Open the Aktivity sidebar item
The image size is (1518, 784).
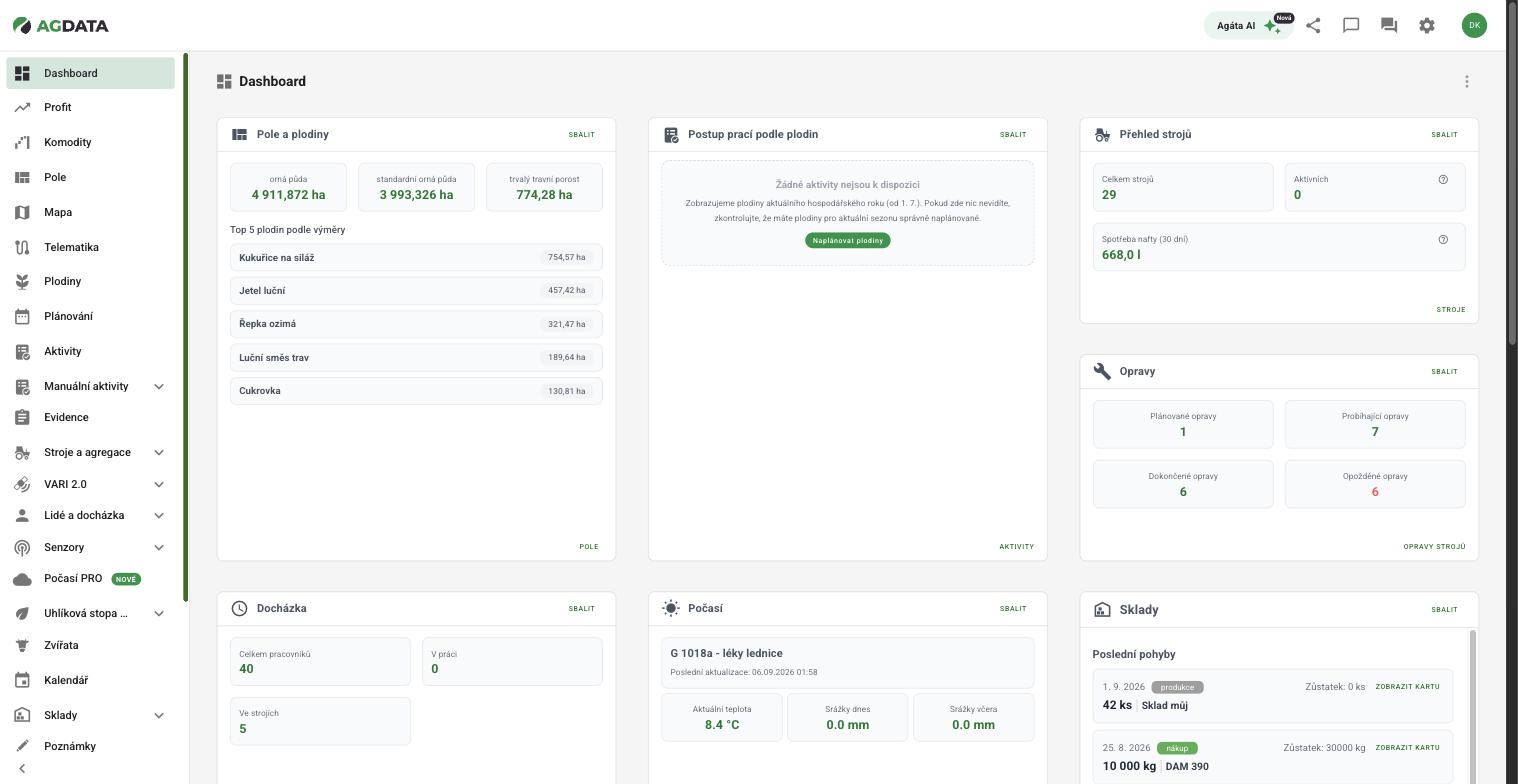coord(91,351)
